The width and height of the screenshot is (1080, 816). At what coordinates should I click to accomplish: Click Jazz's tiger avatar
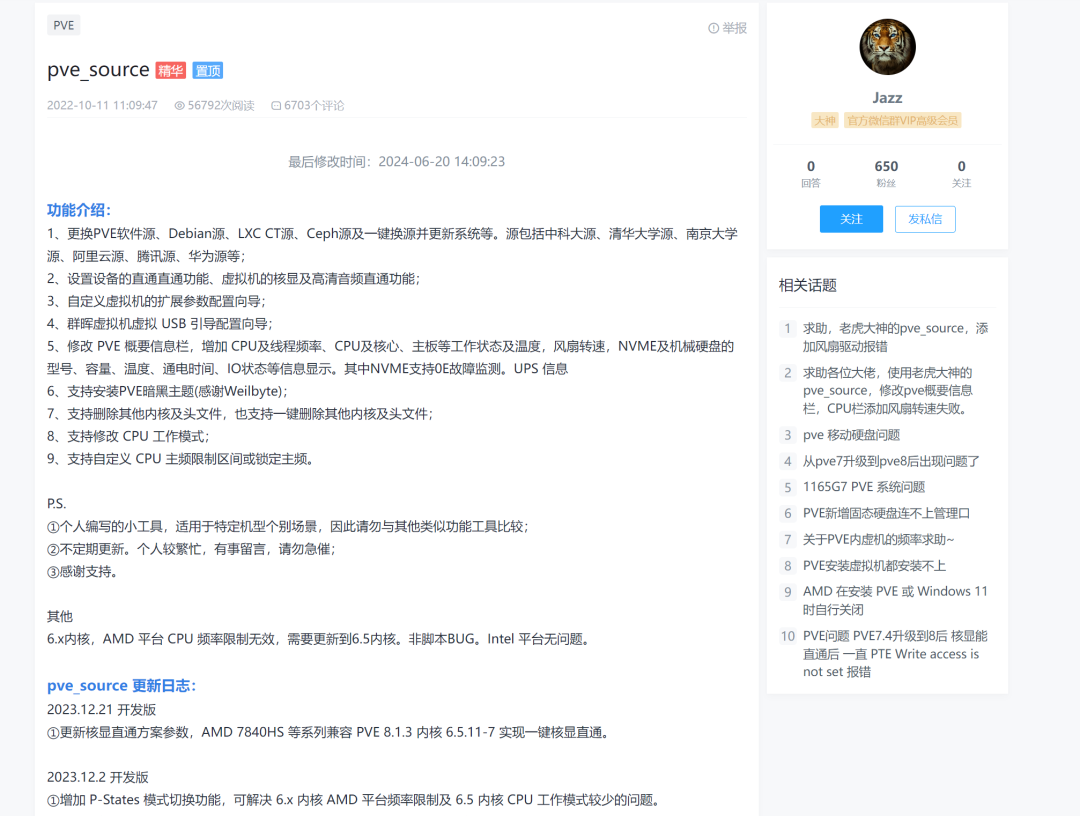887,47
